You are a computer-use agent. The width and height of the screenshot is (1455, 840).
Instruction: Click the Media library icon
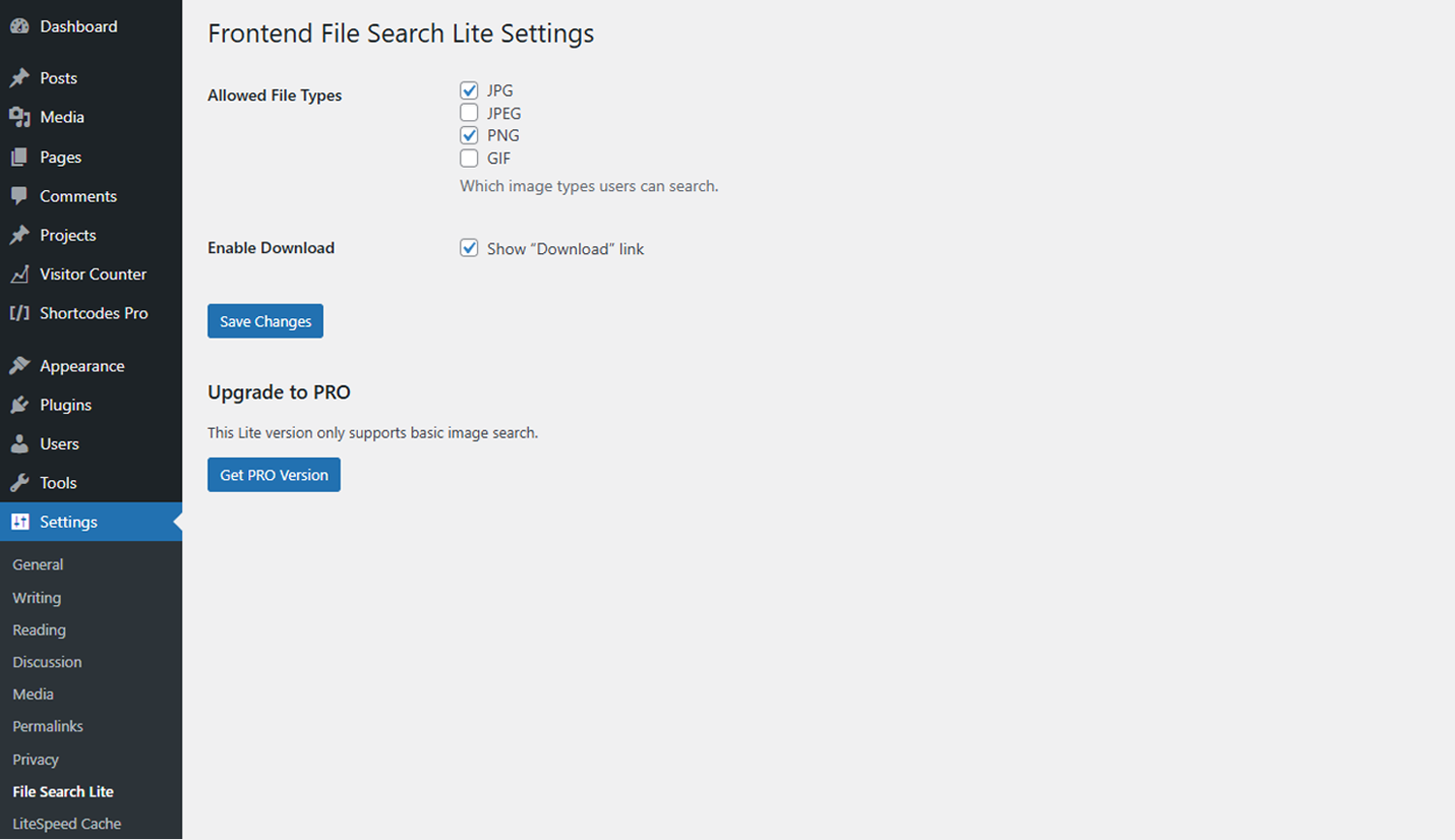(x=19, y=117)
